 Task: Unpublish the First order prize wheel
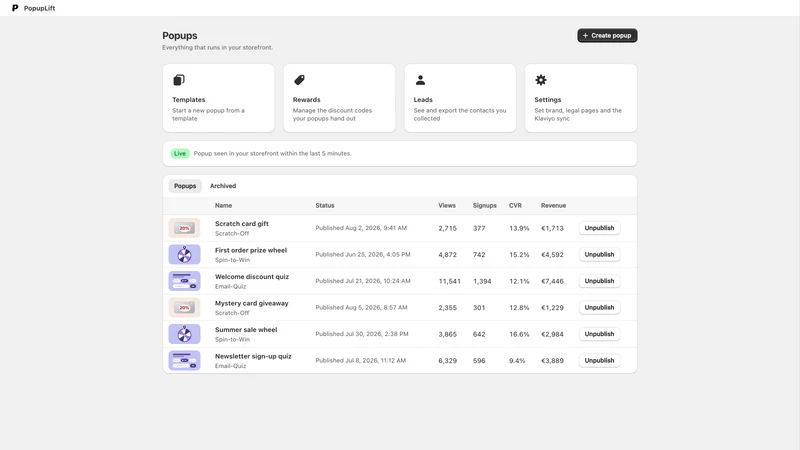click(x=599, y=255)
